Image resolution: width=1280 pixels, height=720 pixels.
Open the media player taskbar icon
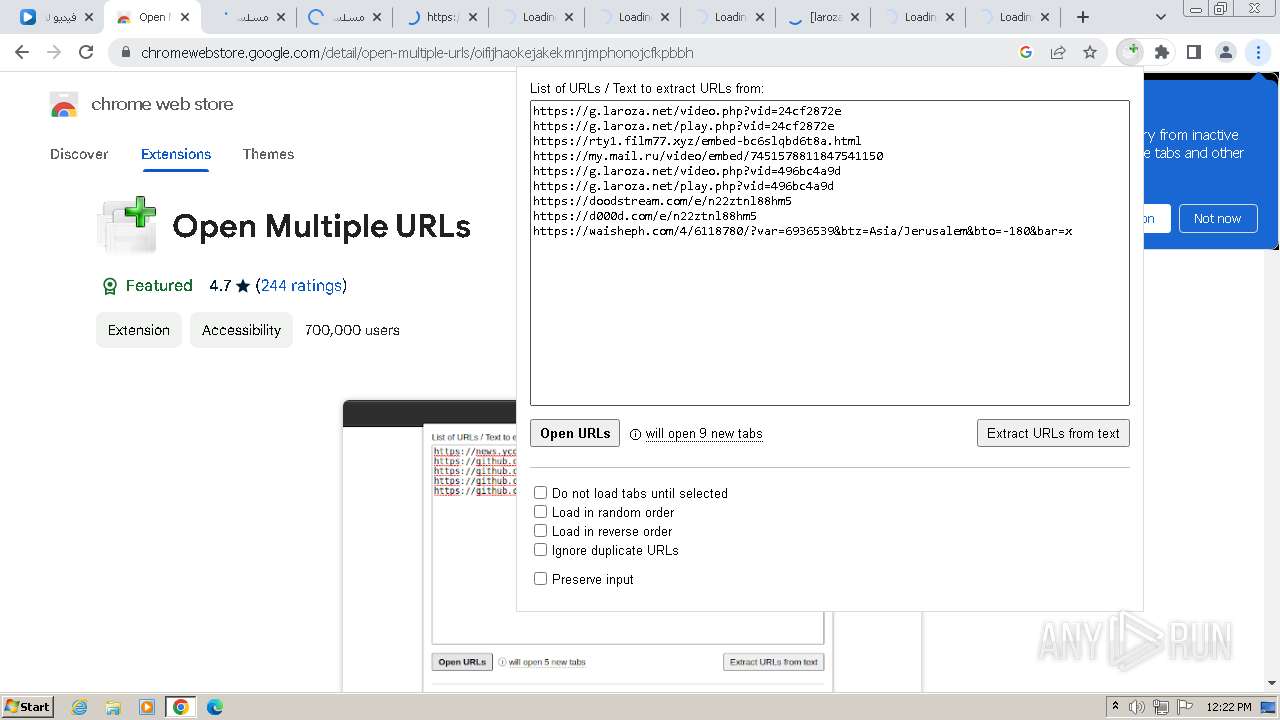click(x=147, y=707)
